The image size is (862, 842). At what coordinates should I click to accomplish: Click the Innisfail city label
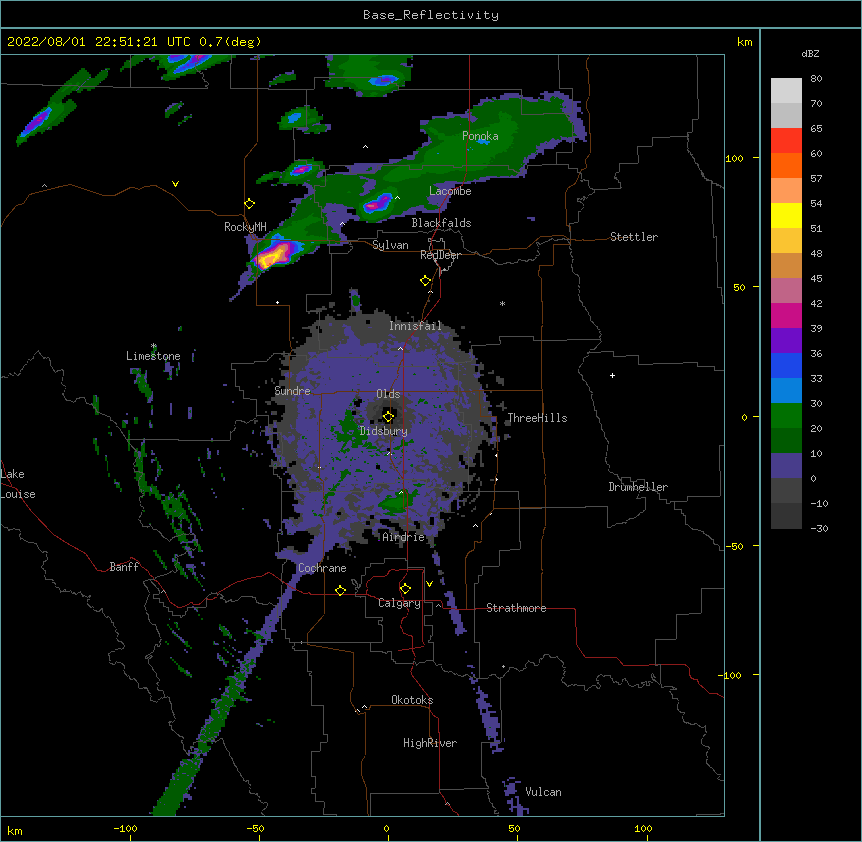click(415, 326)
